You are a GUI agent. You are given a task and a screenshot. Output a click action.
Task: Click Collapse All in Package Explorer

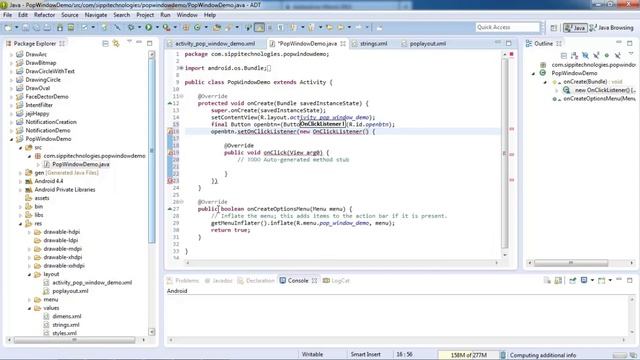click(x=105, y=43)
